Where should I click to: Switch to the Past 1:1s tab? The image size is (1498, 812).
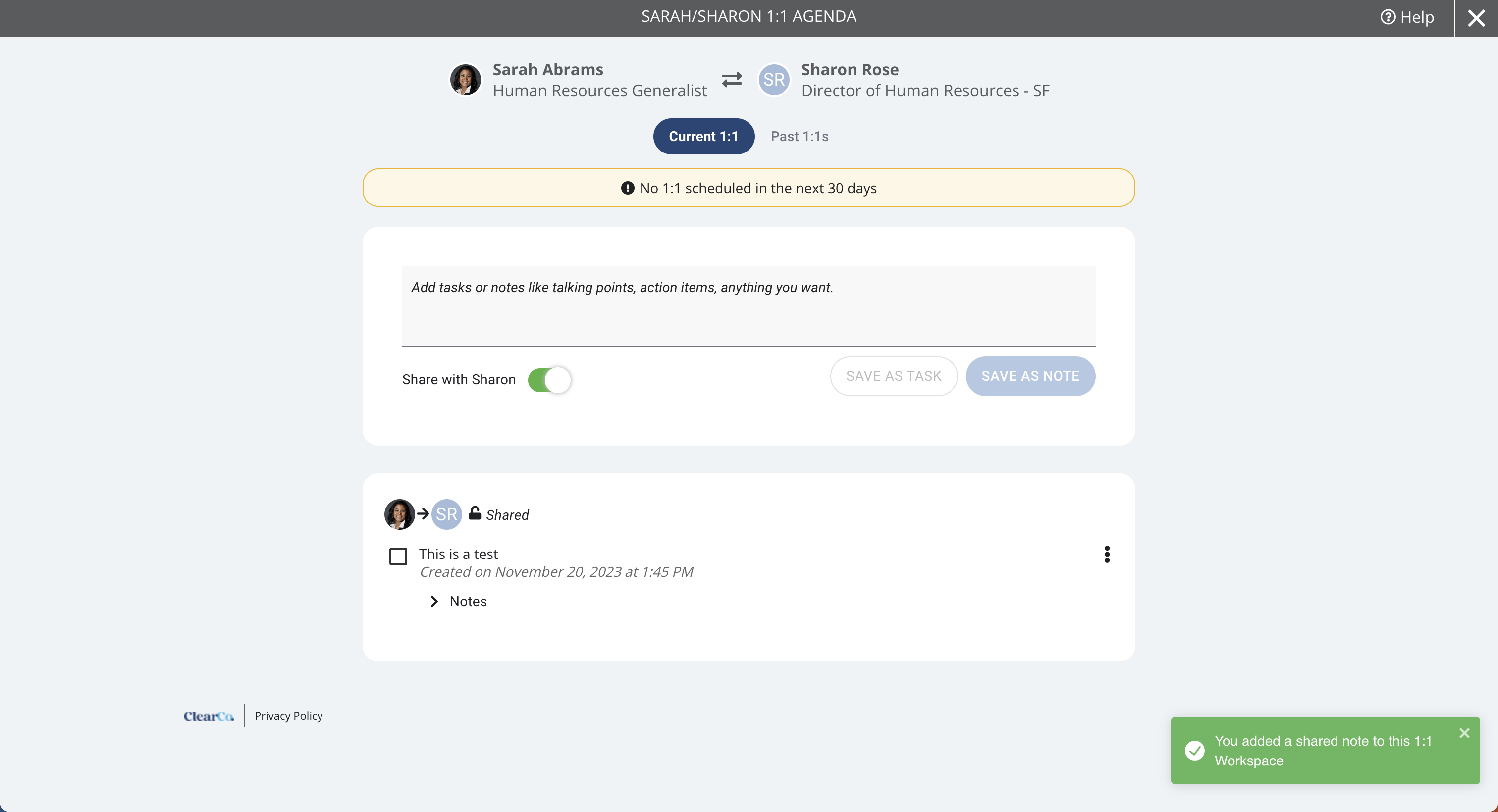pyautogui.click(x=800, y=137)
